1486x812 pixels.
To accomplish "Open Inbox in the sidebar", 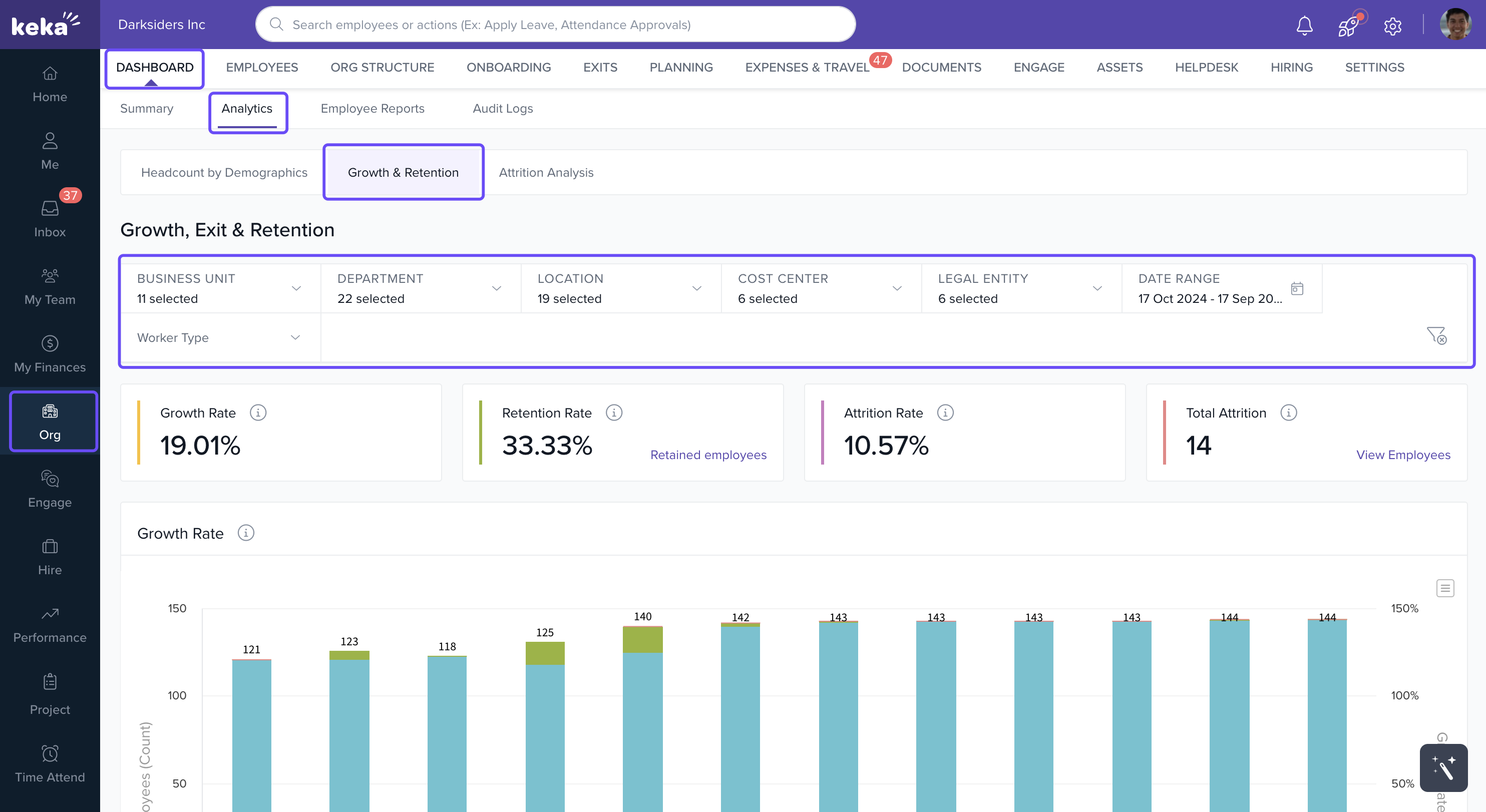I will [x=50, y=218].
